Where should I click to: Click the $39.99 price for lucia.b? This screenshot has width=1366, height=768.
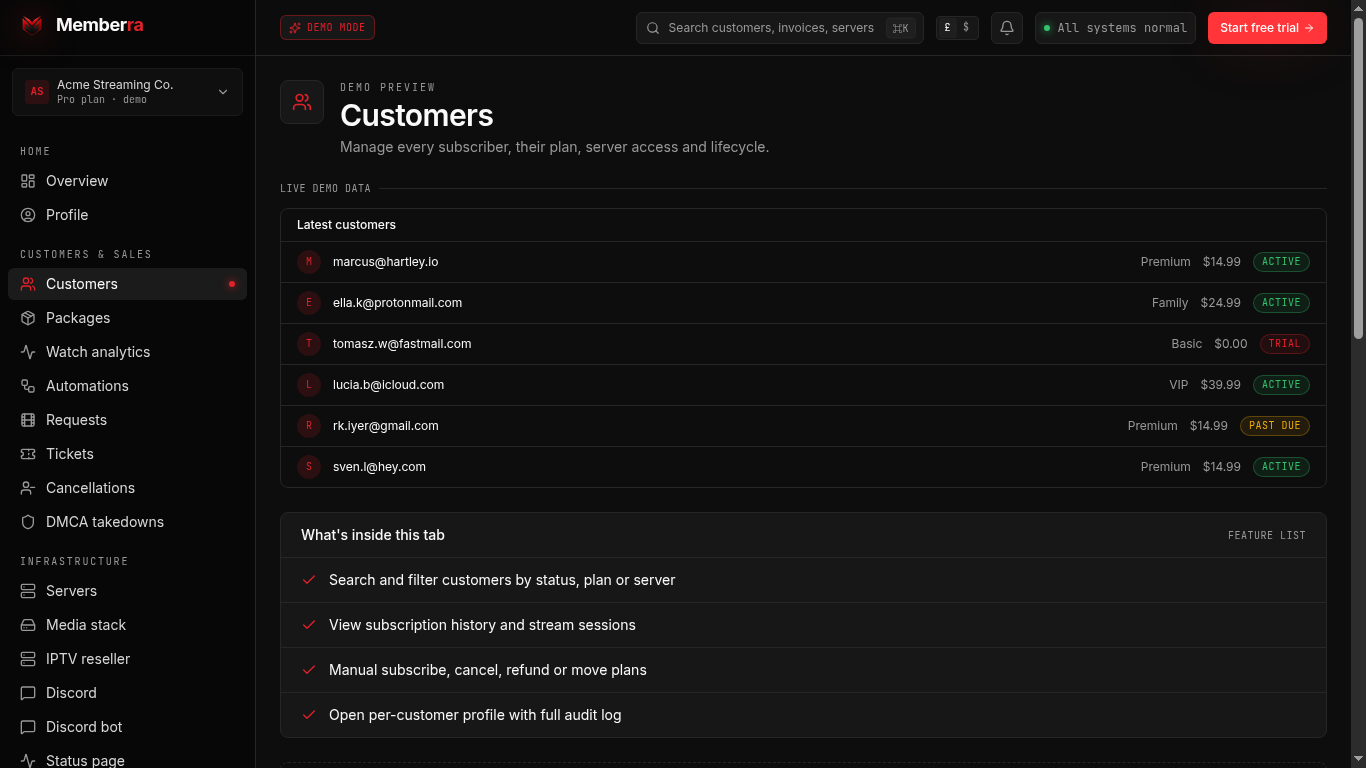[1221, 385]
